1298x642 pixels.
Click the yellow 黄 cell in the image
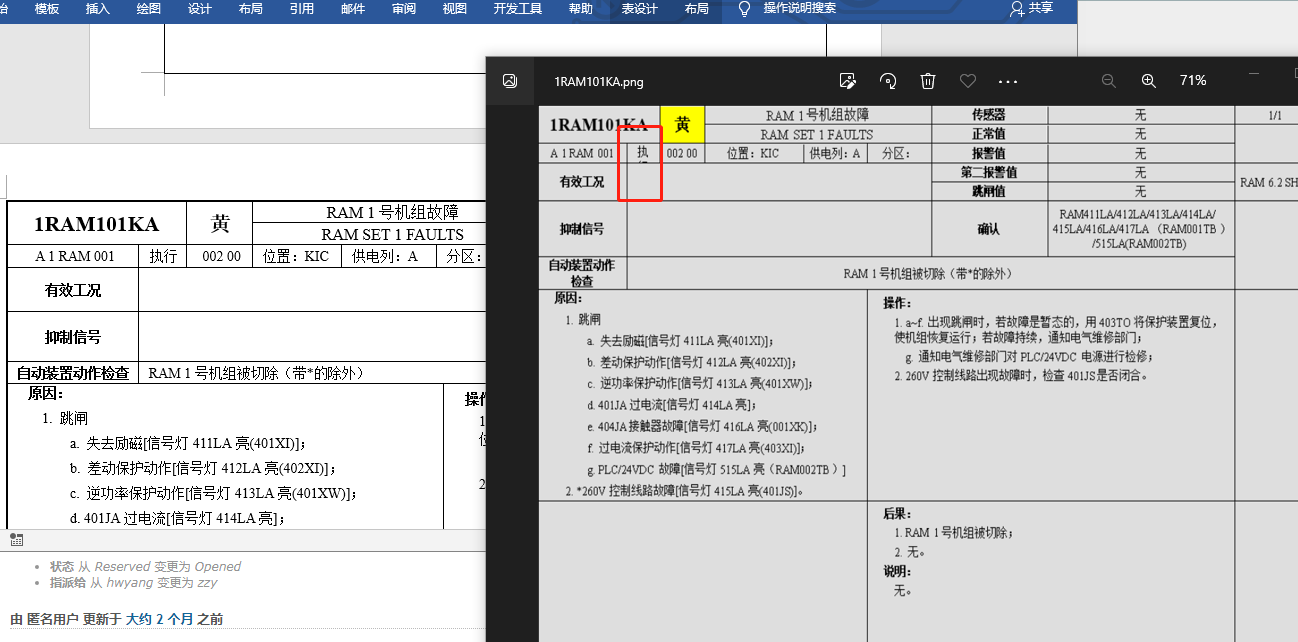682,124
